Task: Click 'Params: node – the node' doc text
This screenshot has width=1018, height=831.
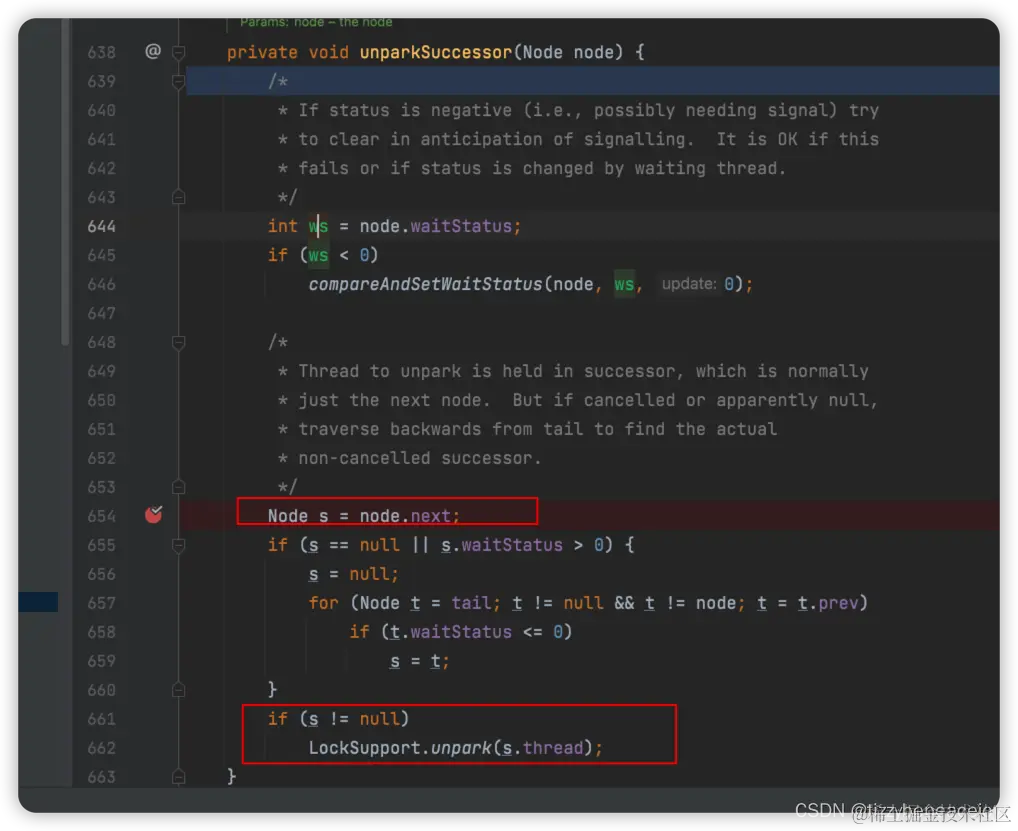Action: (x=316, y=22)
